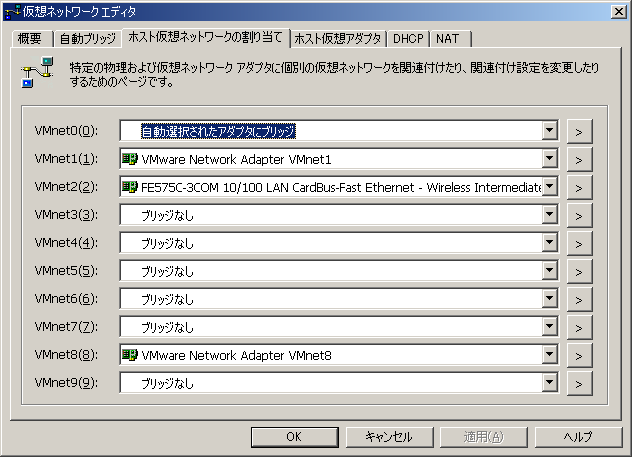The height and width of the screenshot is (457, 632).
Task: Click the VMnet2(2): label
Action: (66, 187)
